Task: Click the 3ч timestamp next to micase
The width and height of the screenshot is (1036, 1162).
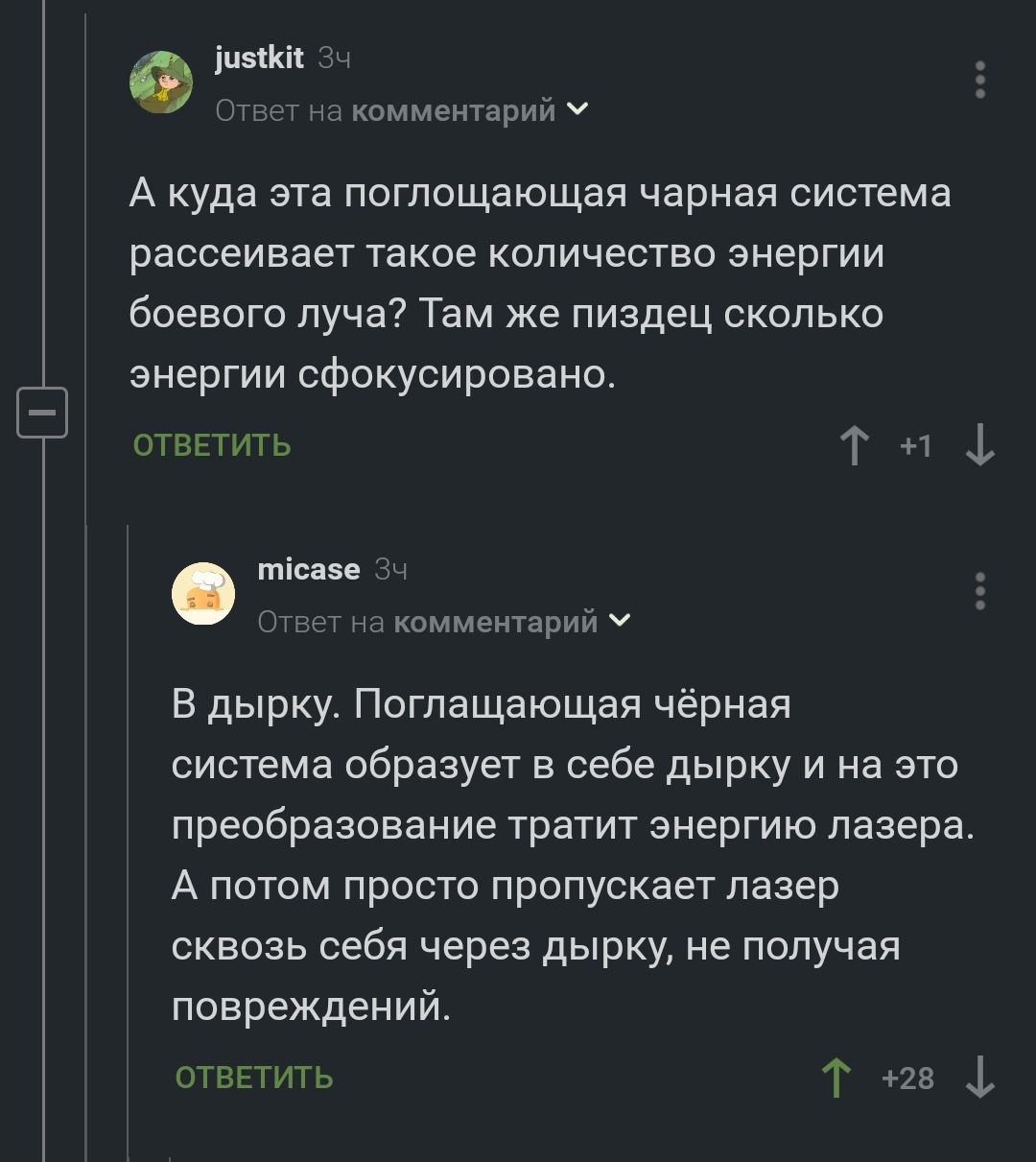Action: [390, 570]
